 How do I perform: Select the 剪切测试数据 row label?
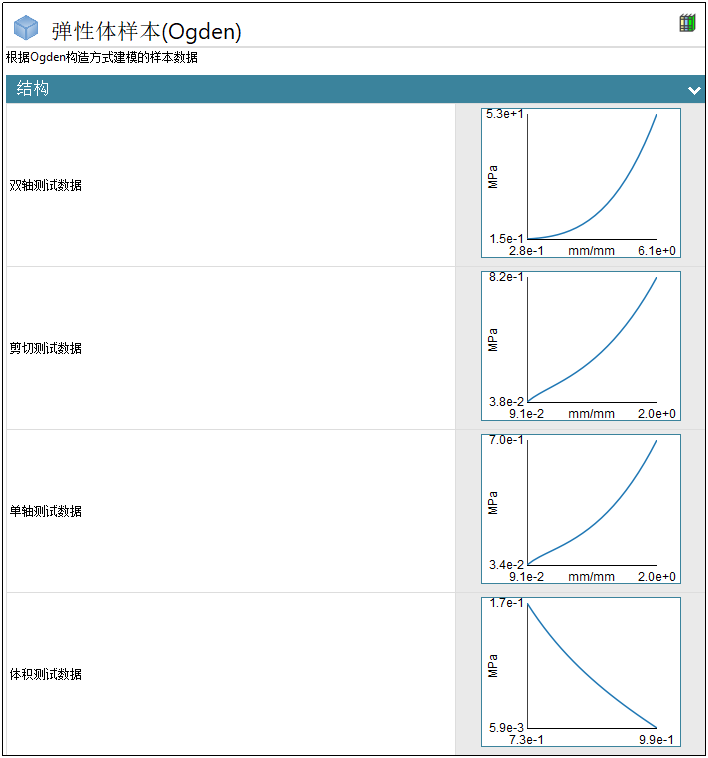pyautogui.click(x=46, y=348)
